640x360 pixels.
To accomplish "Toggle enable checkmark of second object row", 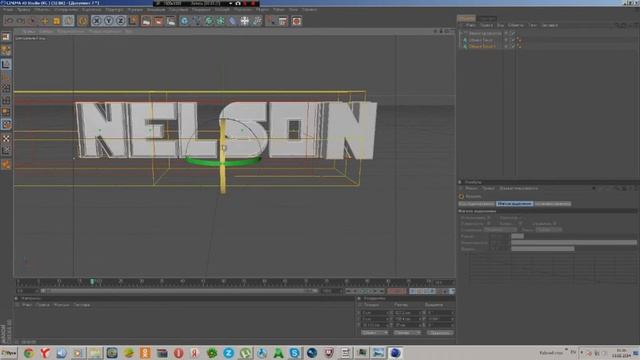I will click(x=513, y=40).
